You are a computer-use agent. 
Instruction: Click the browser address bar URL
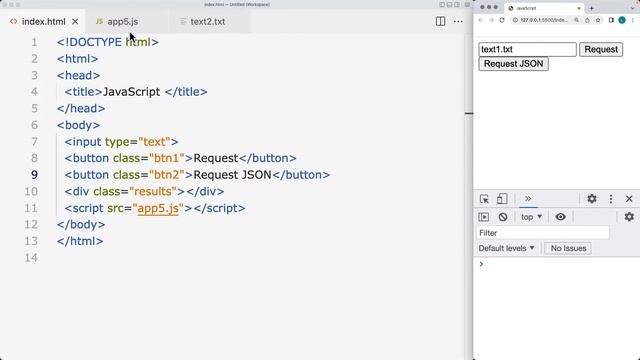[544, 20]
